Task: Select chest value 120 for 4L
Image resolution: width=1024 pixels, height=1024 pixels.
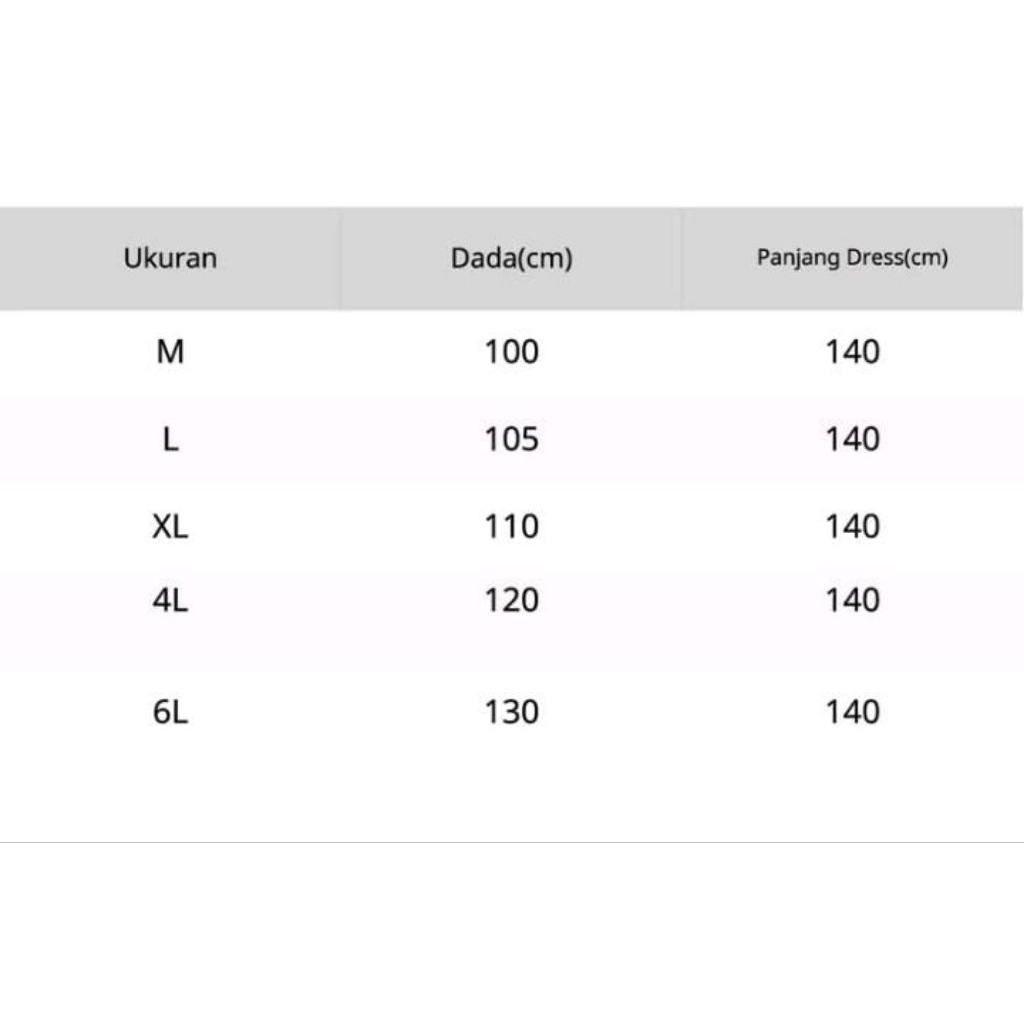Action: tap(511, 600)
